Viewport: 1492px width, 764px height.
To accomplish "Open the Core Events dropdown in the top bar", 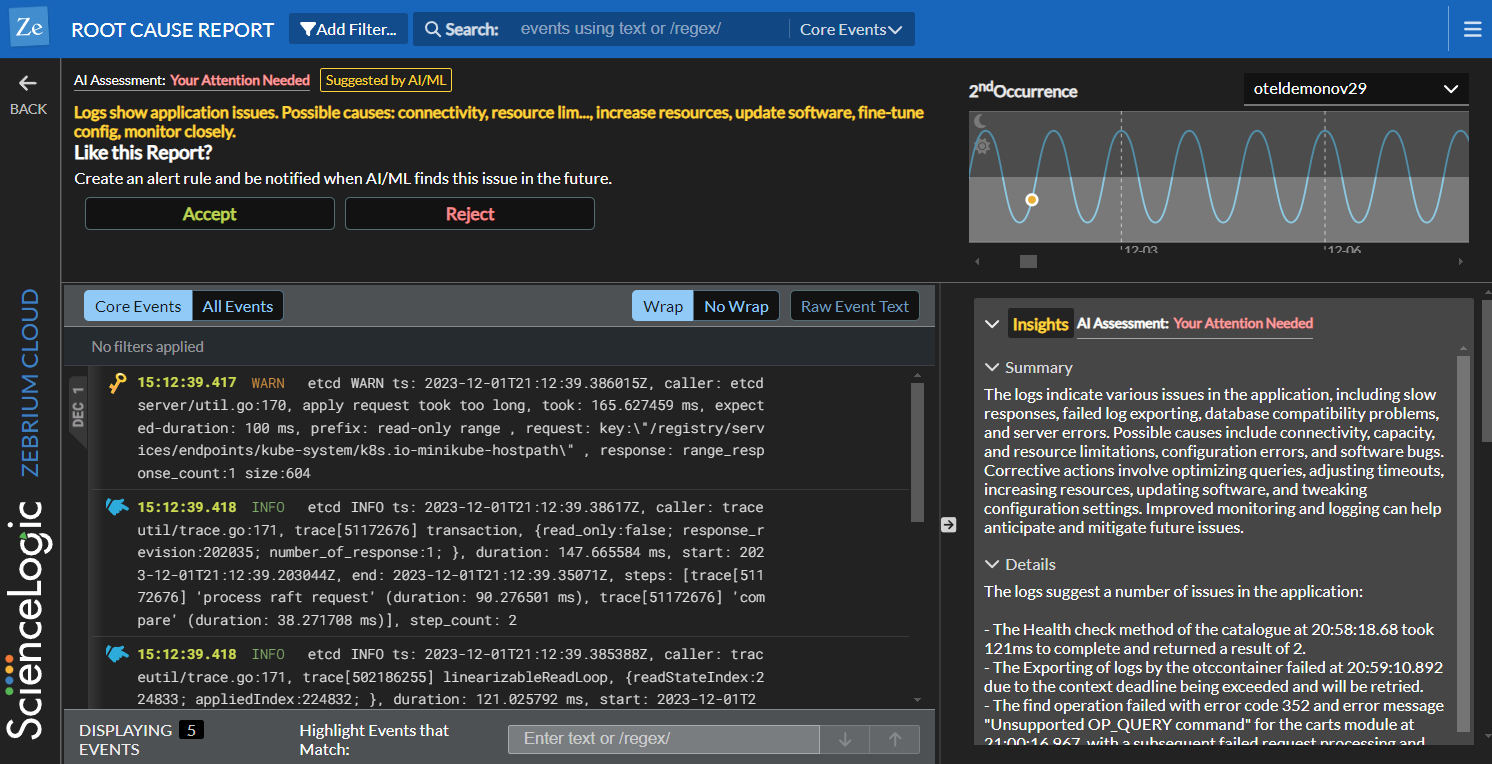I will pos(850,28).
